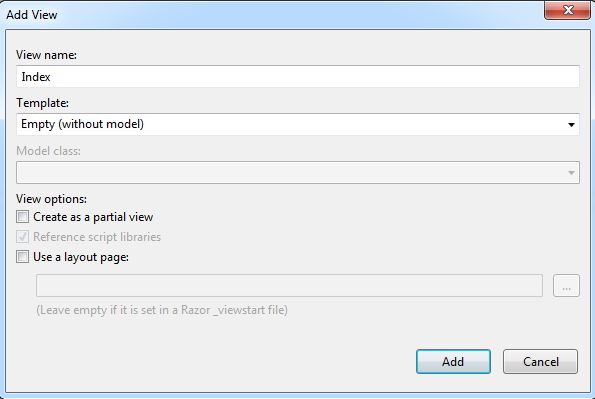The image size is (595, 399).
Task: Click the layout page path field
Action: pyautogui.click(x=289, y=285)
